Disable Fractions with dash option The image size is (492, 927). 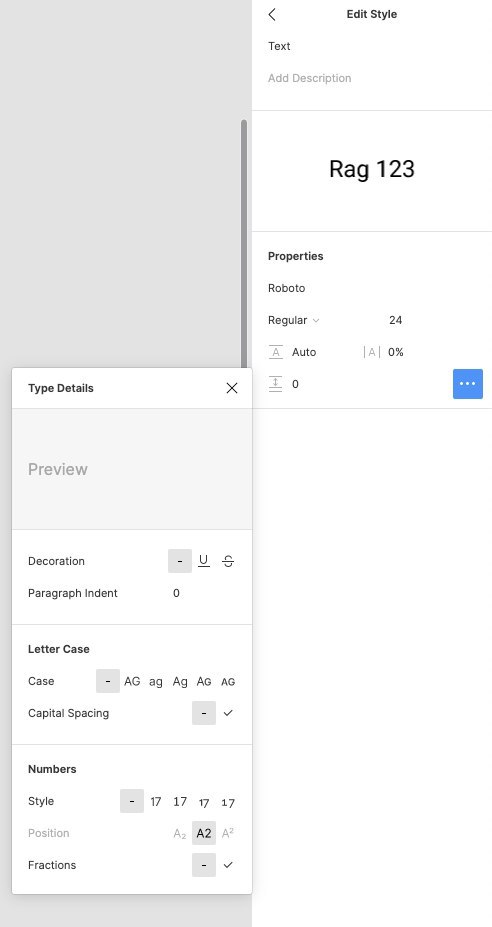pos(204,865)
